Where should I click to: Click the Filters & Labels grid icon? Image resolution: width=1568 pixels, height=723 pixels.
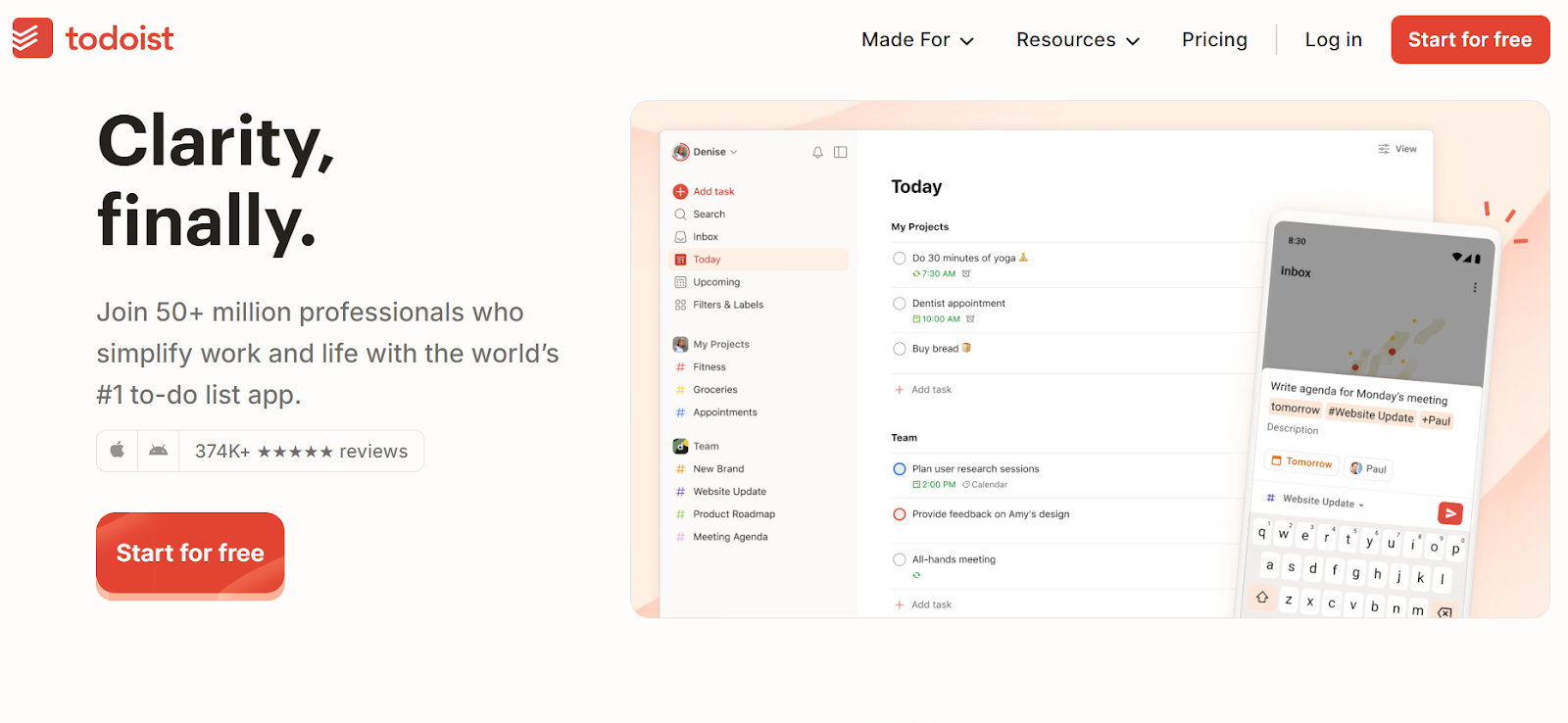[x=680, y=305]
